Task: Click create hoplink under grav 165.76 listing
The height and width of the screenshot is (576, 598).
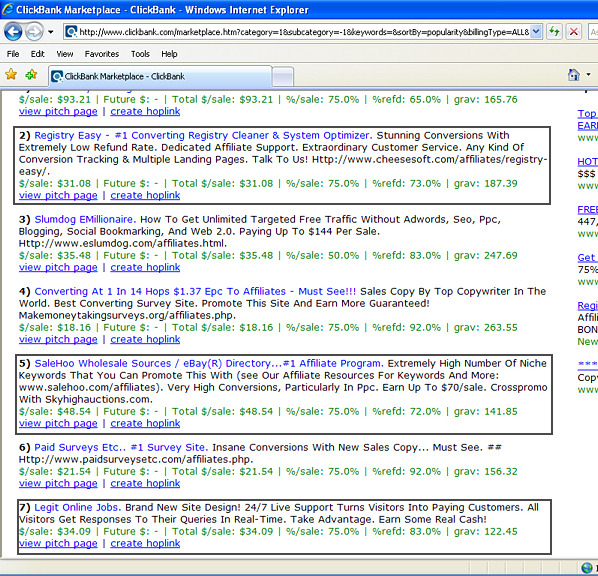Action: click(145, 111)
